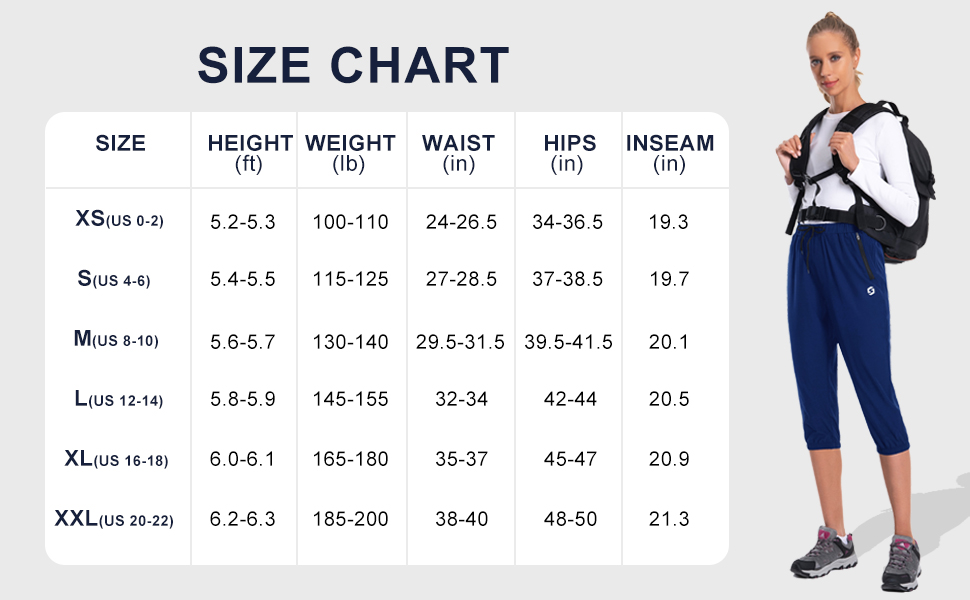This screenshot has width=970, height=600.
Task: Select the XL (US 16-18) size row label
Action: point(116,460)
